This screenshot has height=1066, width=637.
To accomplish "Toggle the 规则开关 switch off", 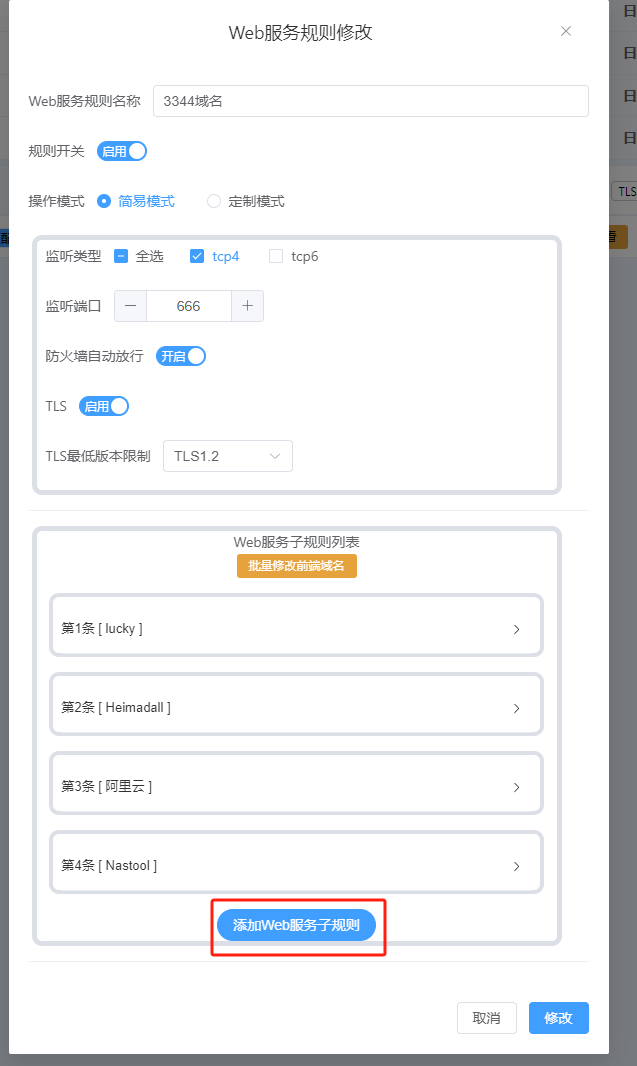I will tap(122, 151).
